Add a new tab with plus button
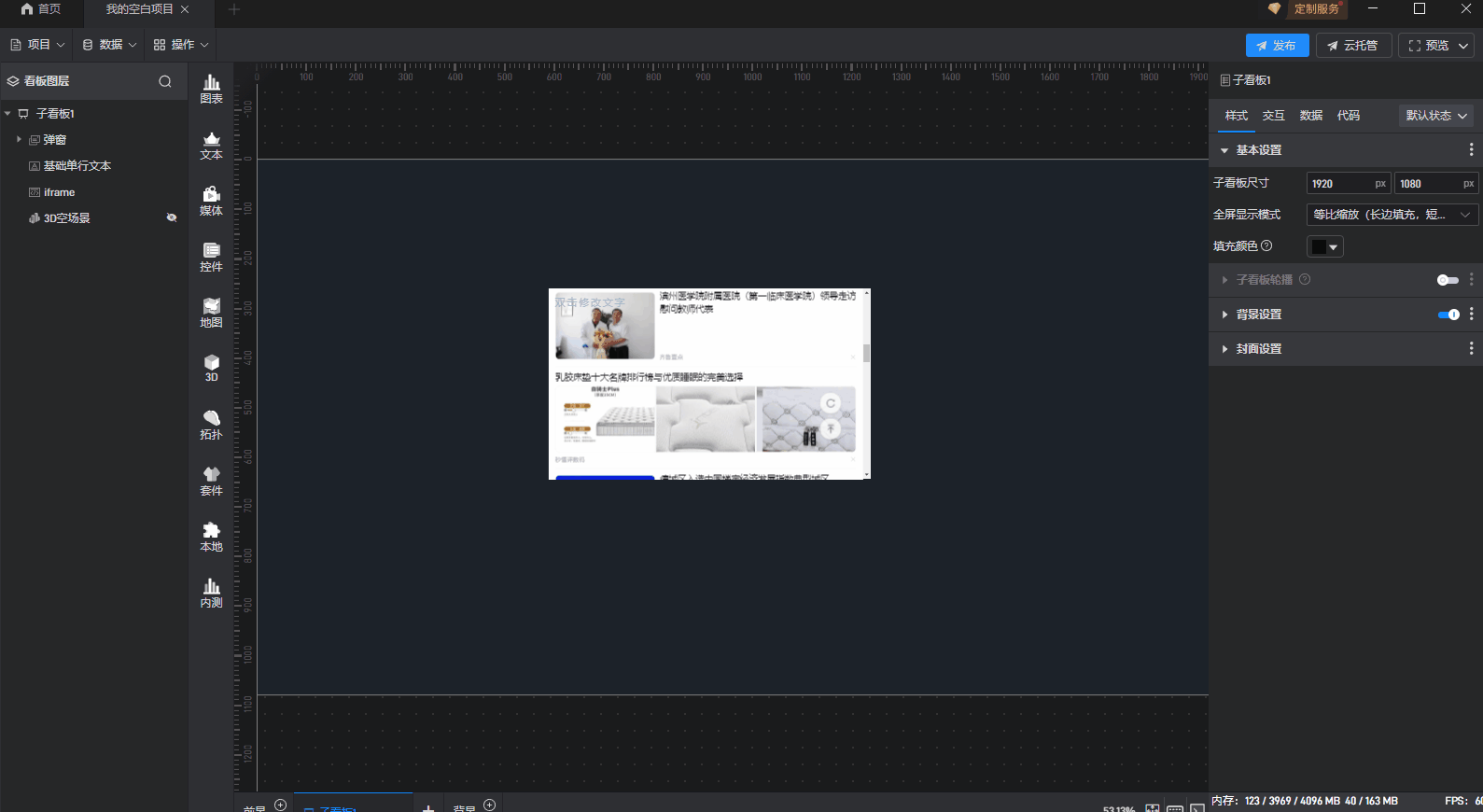Viewport: 1483px width, 812px height. pos(234,9)
